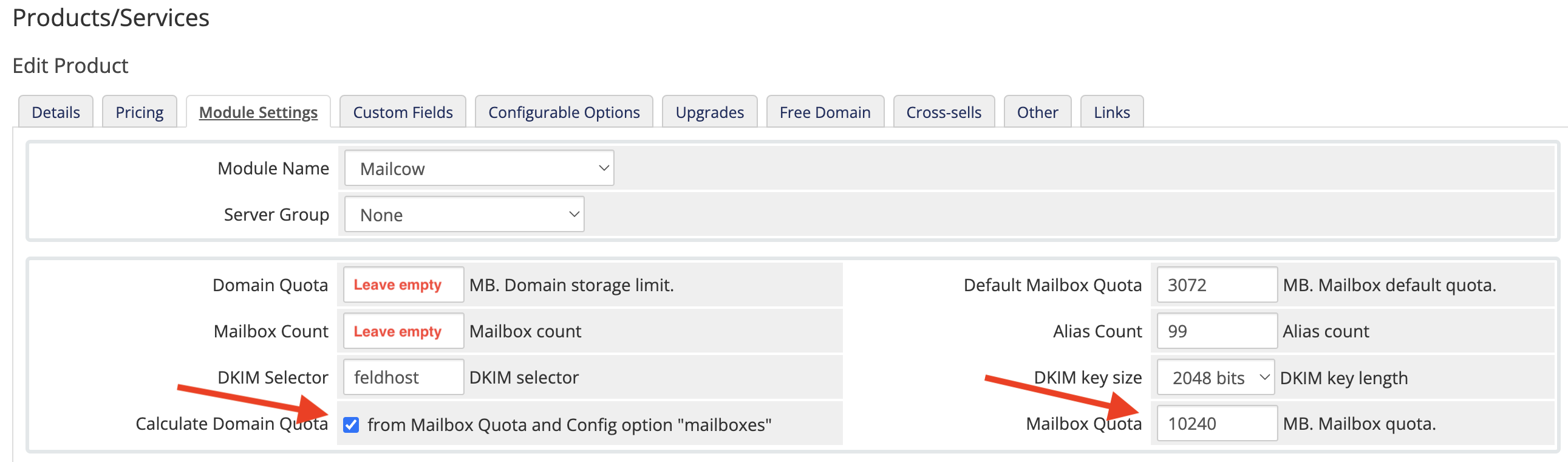Click the Domain Quota input field
The height and width of the screenshot is (462, 1568).
tap(404, 284)
